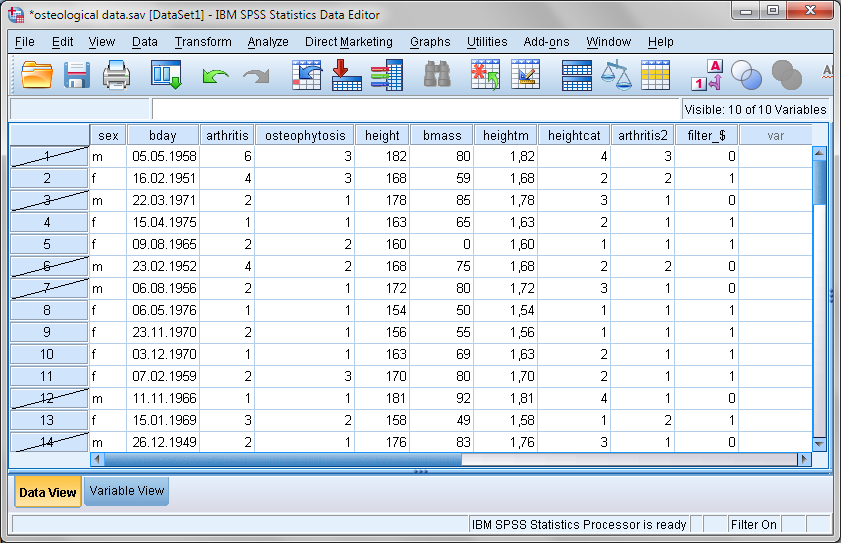Open the Graphs menu
This screenshot has width=841, height=543.
[x=430, y=42]
